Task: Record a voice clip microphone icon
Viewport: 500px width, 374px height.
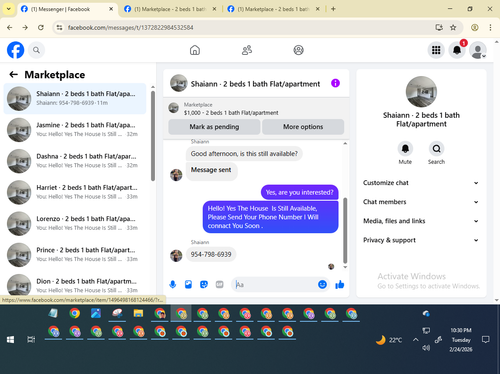Action: [173, 284]
